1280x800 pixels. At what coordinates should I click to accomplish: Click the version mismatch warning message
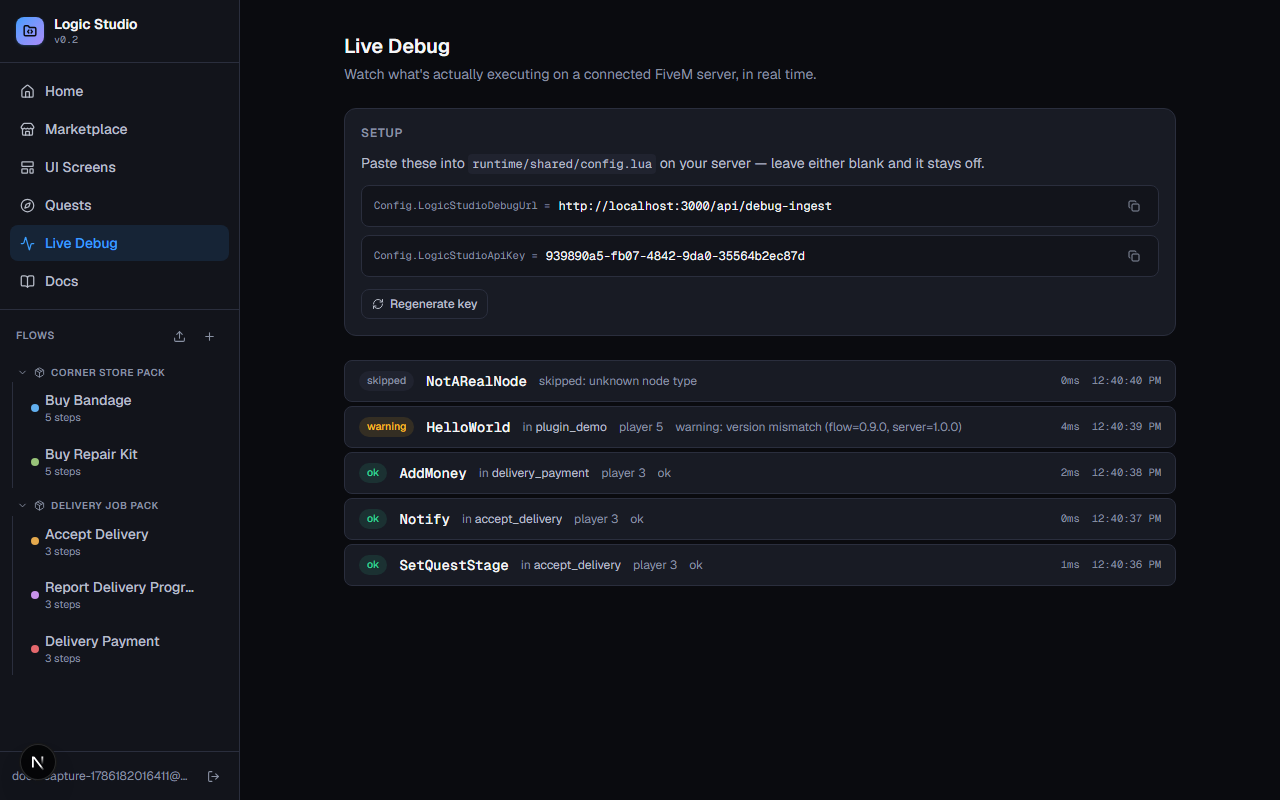point(818,427)
